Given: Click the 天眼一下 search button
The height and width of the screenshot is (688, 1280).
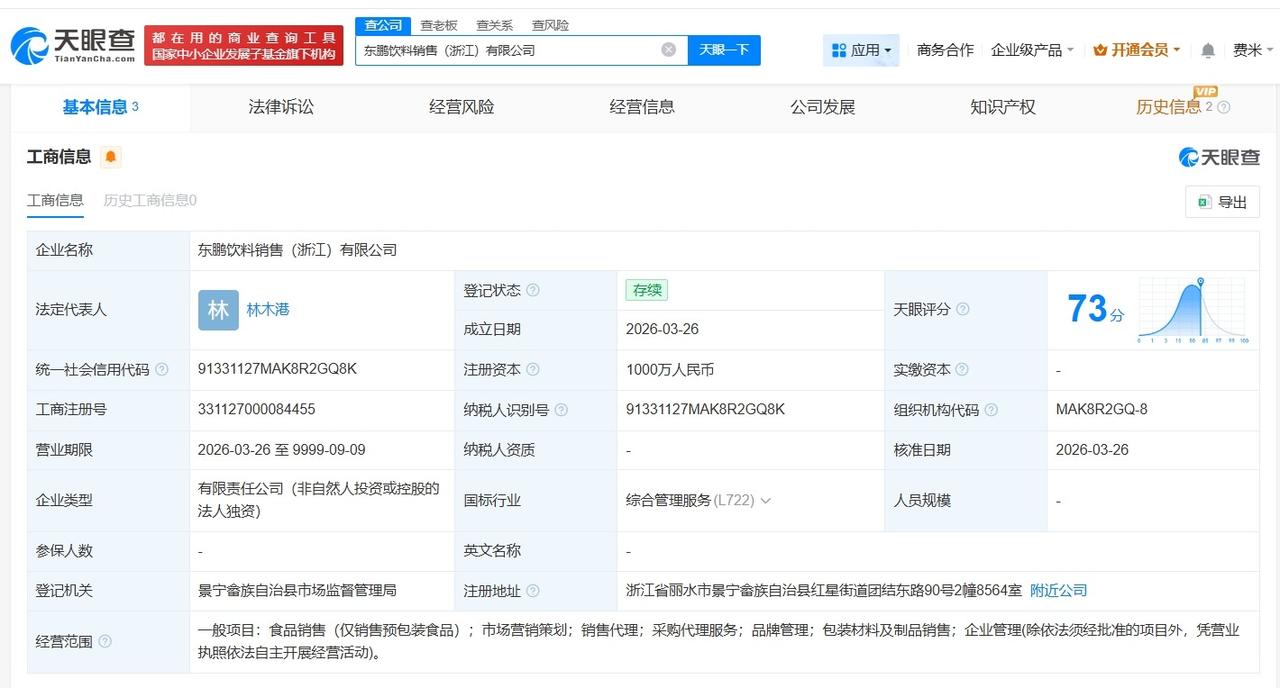Looking at the screenshot, I should click(724, 49).
